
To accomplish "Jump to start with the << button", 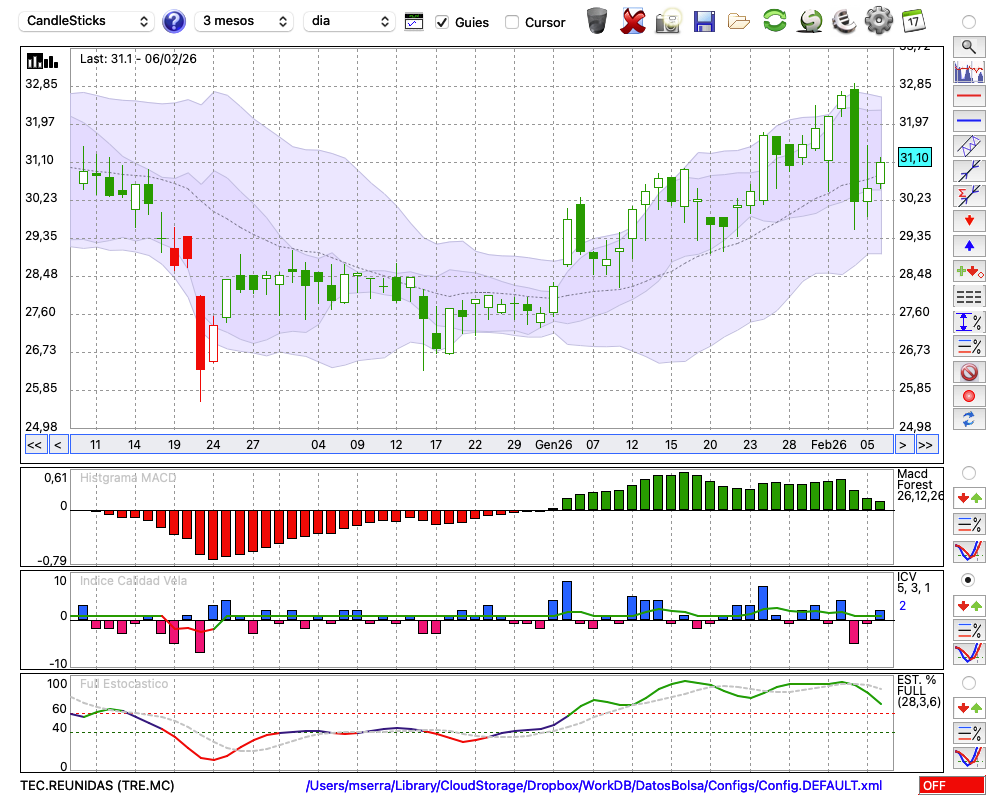I will point(35,445).
